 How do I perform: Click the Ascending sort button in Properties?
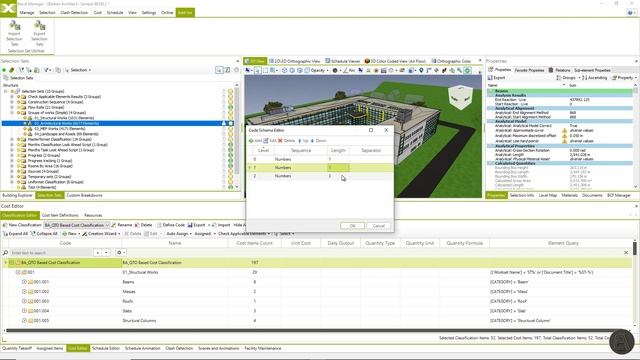click(x=594, y=78)
